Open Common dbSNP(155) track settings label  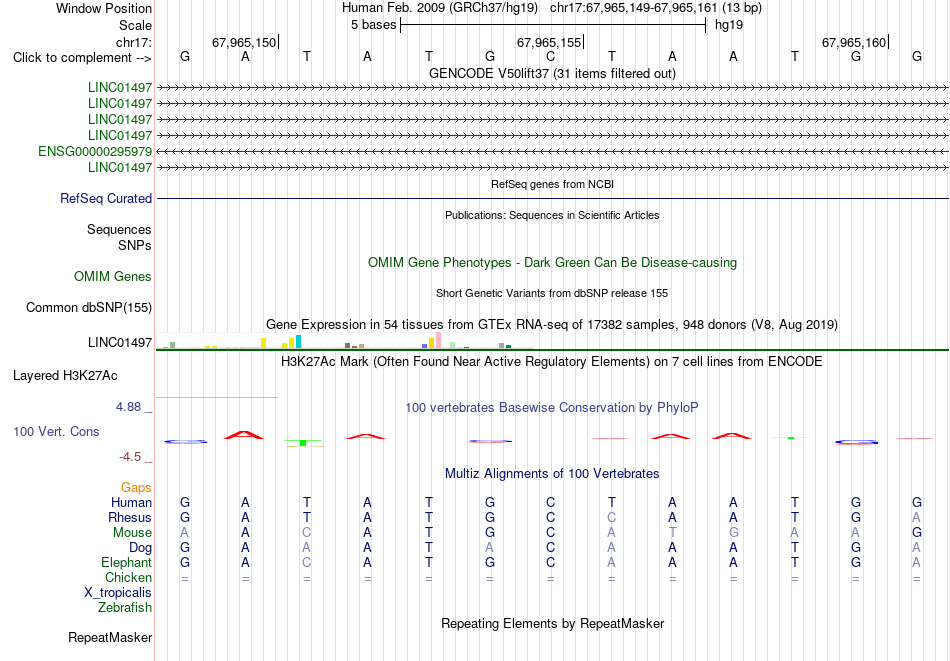coord(89,308)
